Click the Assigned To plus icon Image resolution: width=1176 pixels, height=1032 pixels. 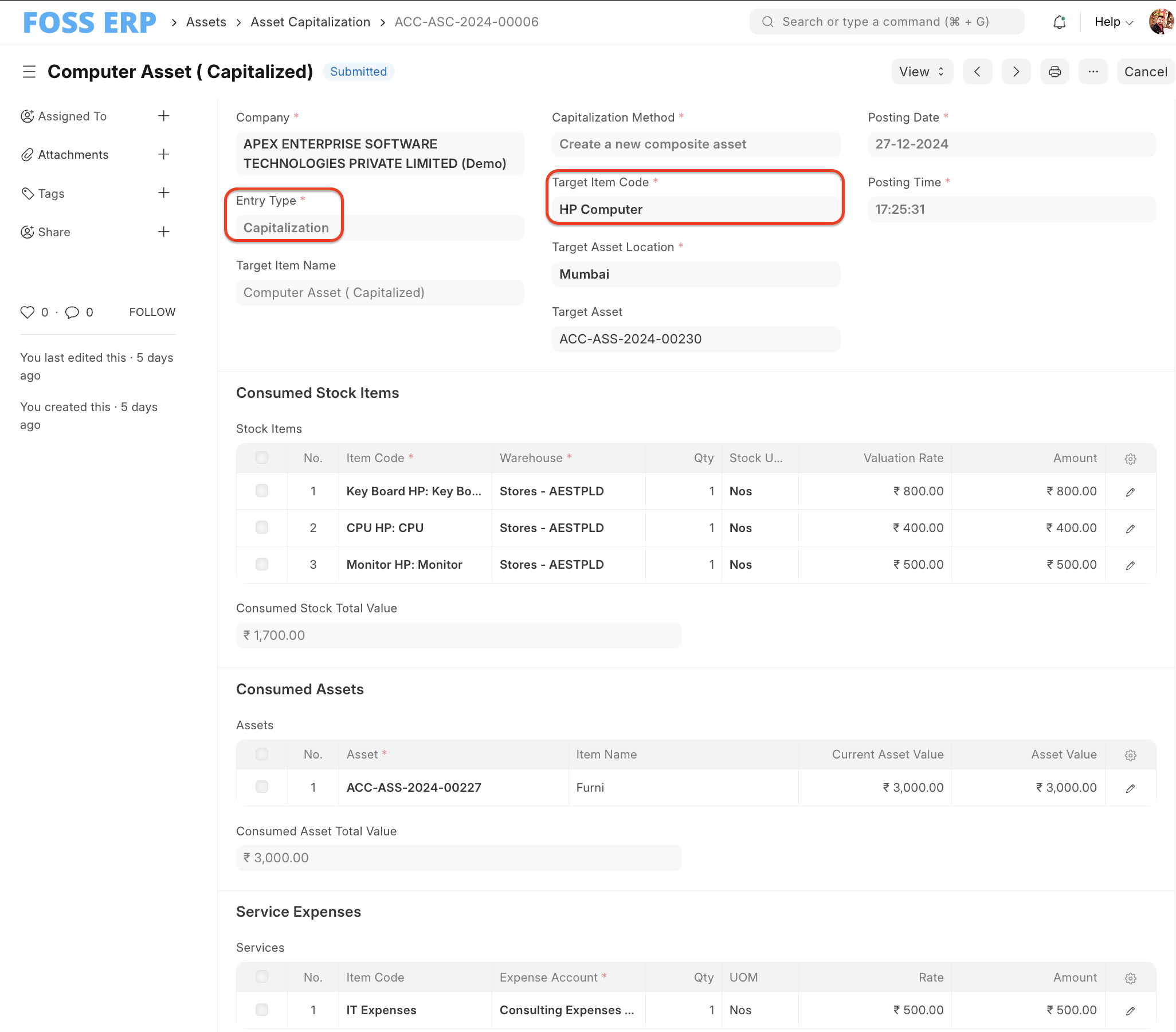point(164,116)
